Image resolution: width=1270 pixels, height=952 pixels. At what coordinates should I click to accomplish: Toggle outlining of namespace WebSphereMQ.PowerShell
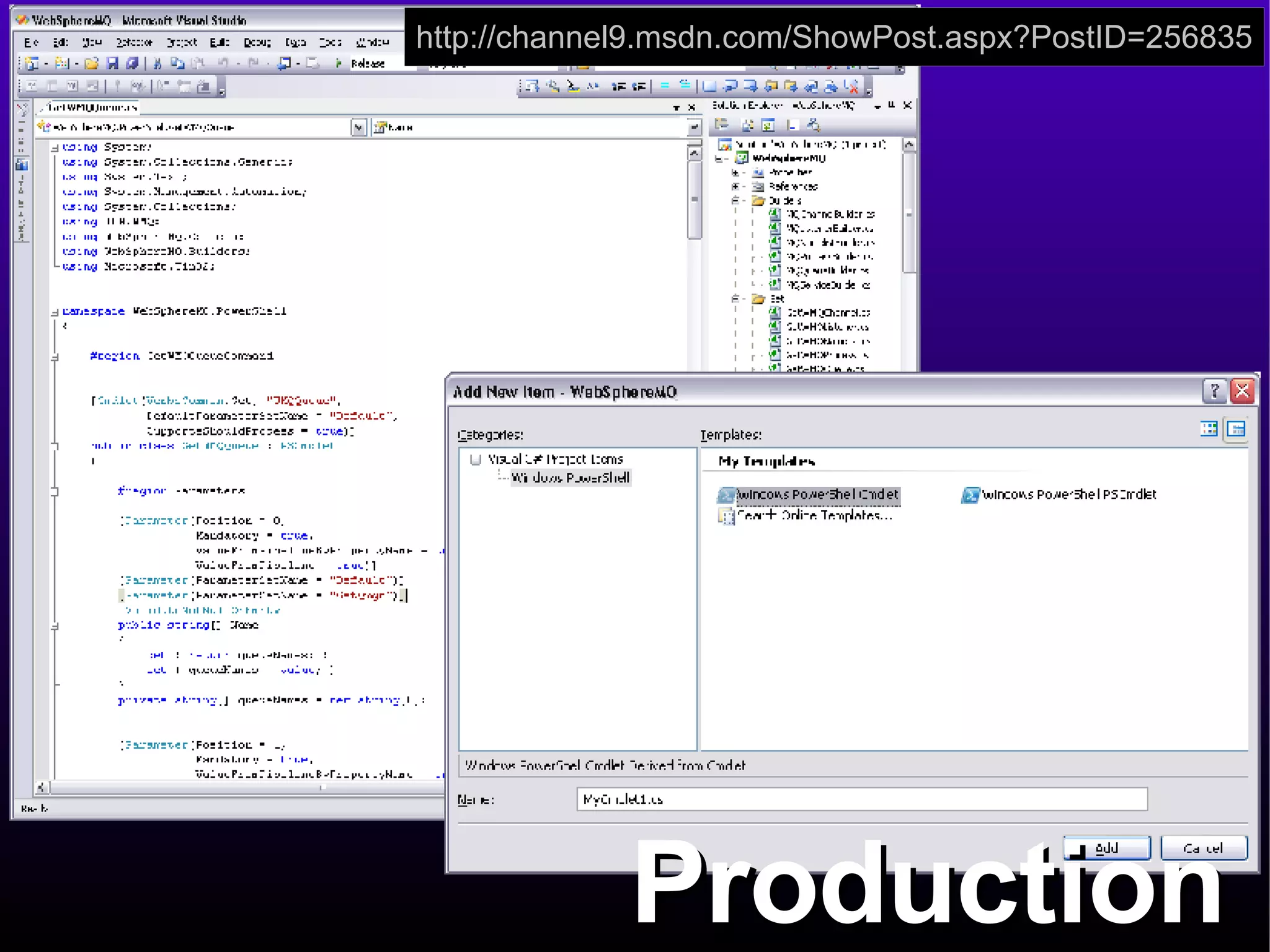click(x=55, y=312)
